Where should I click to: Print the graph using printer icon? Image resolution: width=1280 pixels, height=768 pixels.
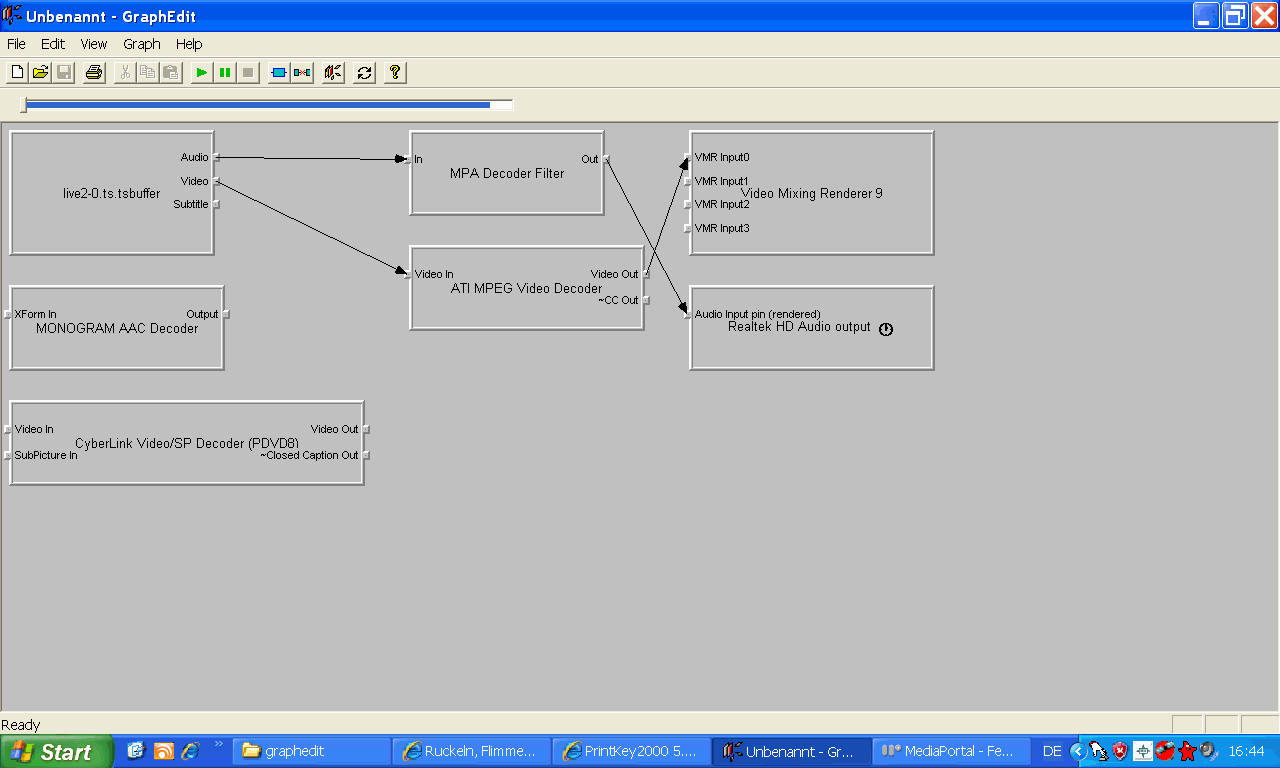94,72
